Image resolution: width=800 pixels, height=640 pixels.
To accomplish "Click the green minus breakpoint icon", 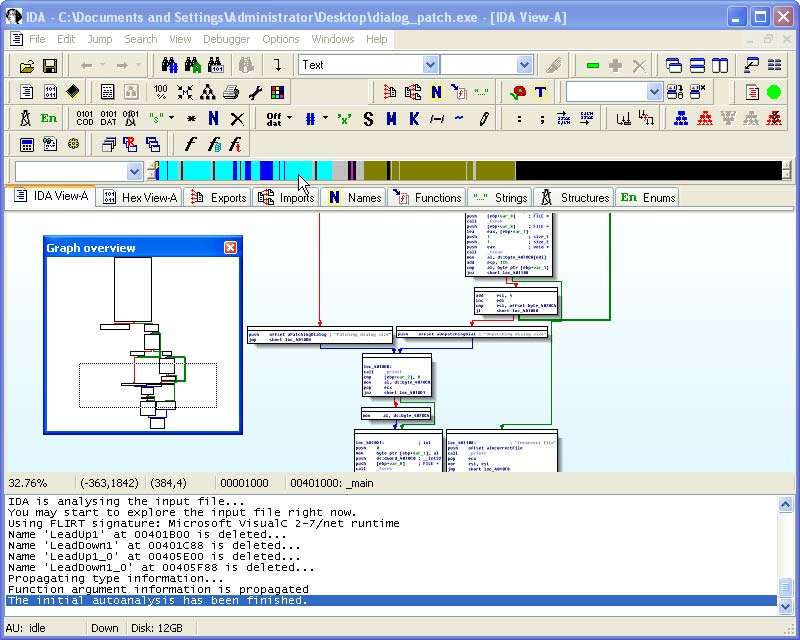I will pyautogui.click(x=592, y=65).
